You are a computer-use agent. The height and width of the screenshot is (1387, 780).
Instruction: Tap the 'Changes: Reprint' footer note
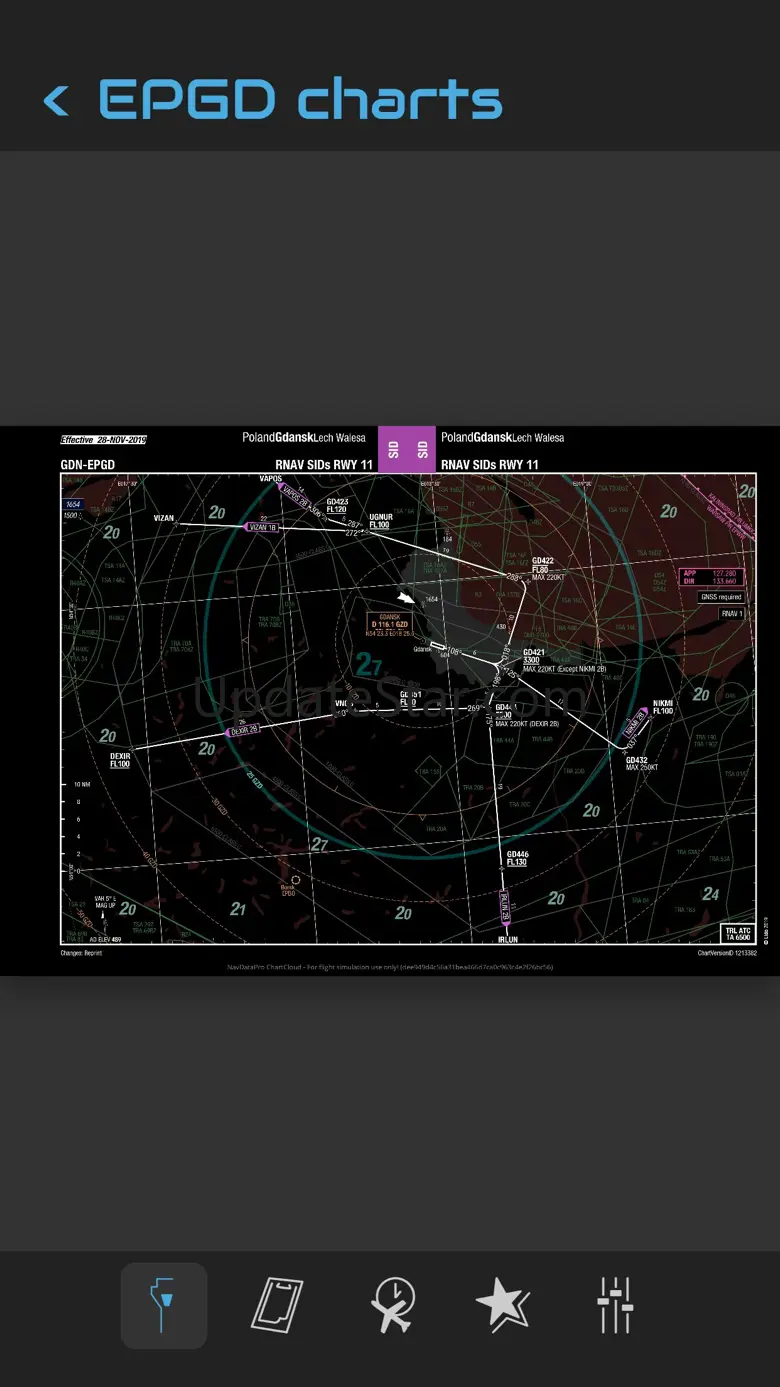click(x=81, y=953)
